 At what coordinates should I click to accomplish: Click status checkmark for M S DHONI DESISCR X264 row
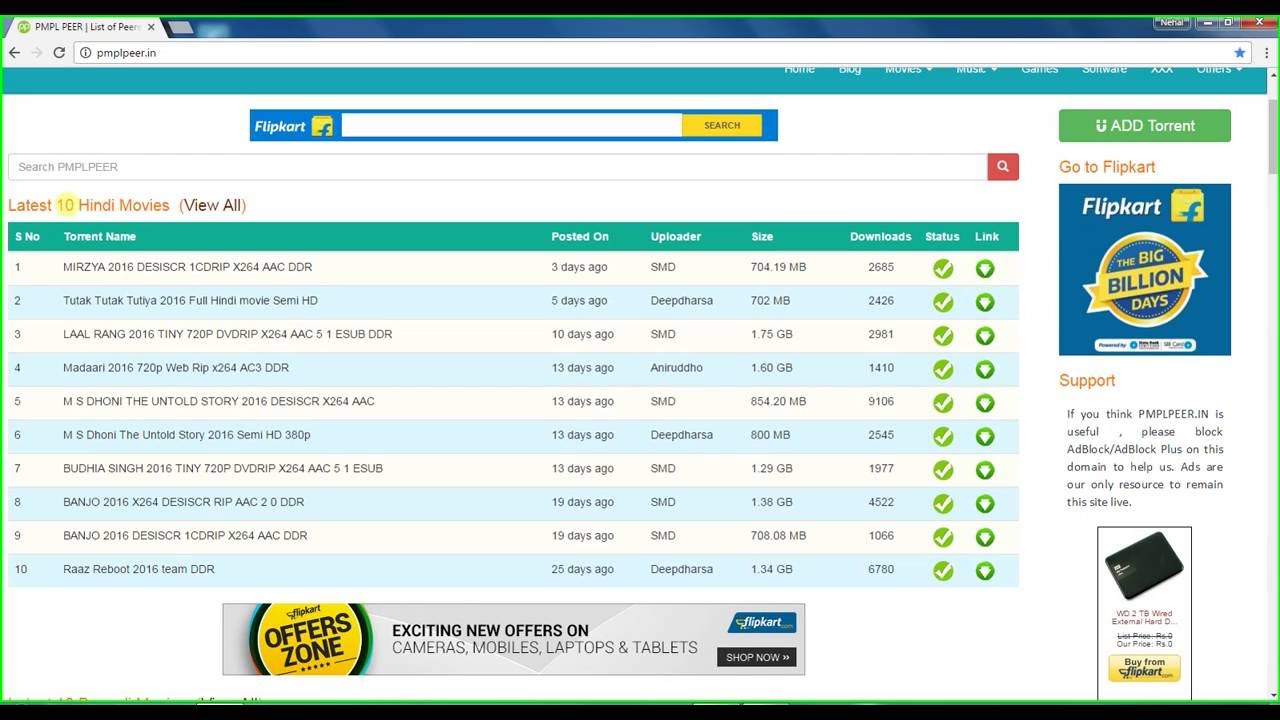[x=943, y=403]
